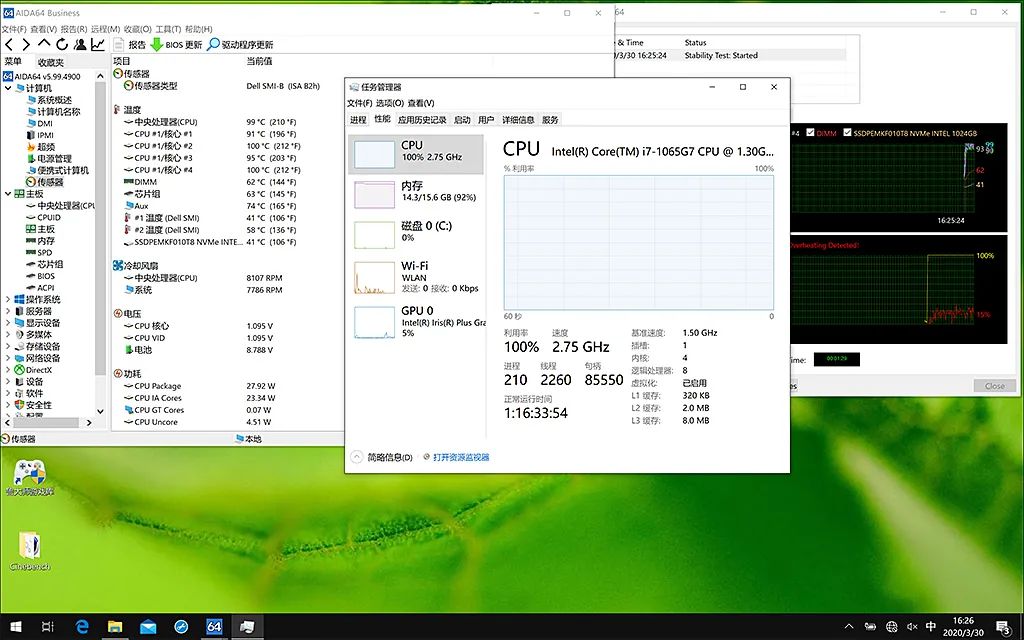The width and height of the screenshot is (1024, 640).
Task: Click the AIDA64 up-level arrow icon
Action: click(x=44, y=44)
